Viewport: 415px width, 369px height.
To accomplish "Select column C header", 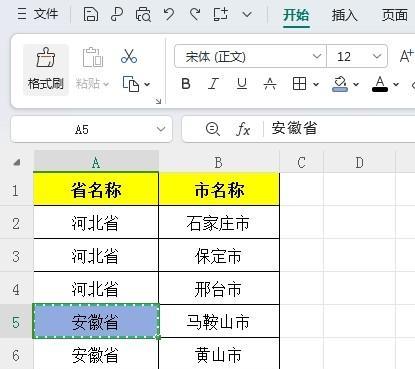I will pos(301,162).
